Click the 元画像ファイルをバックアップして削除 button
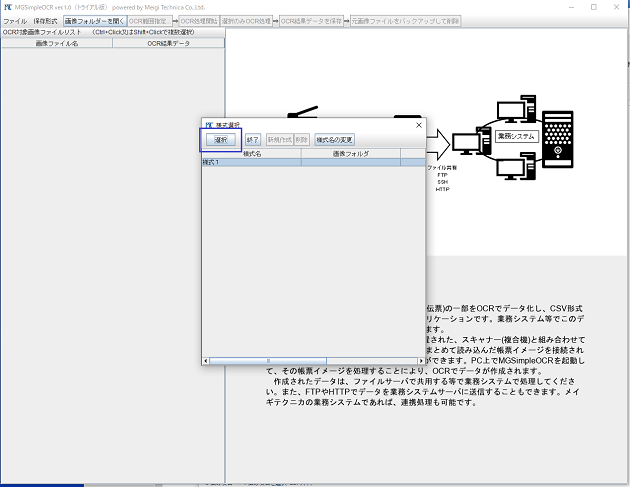 coord(405,21)
